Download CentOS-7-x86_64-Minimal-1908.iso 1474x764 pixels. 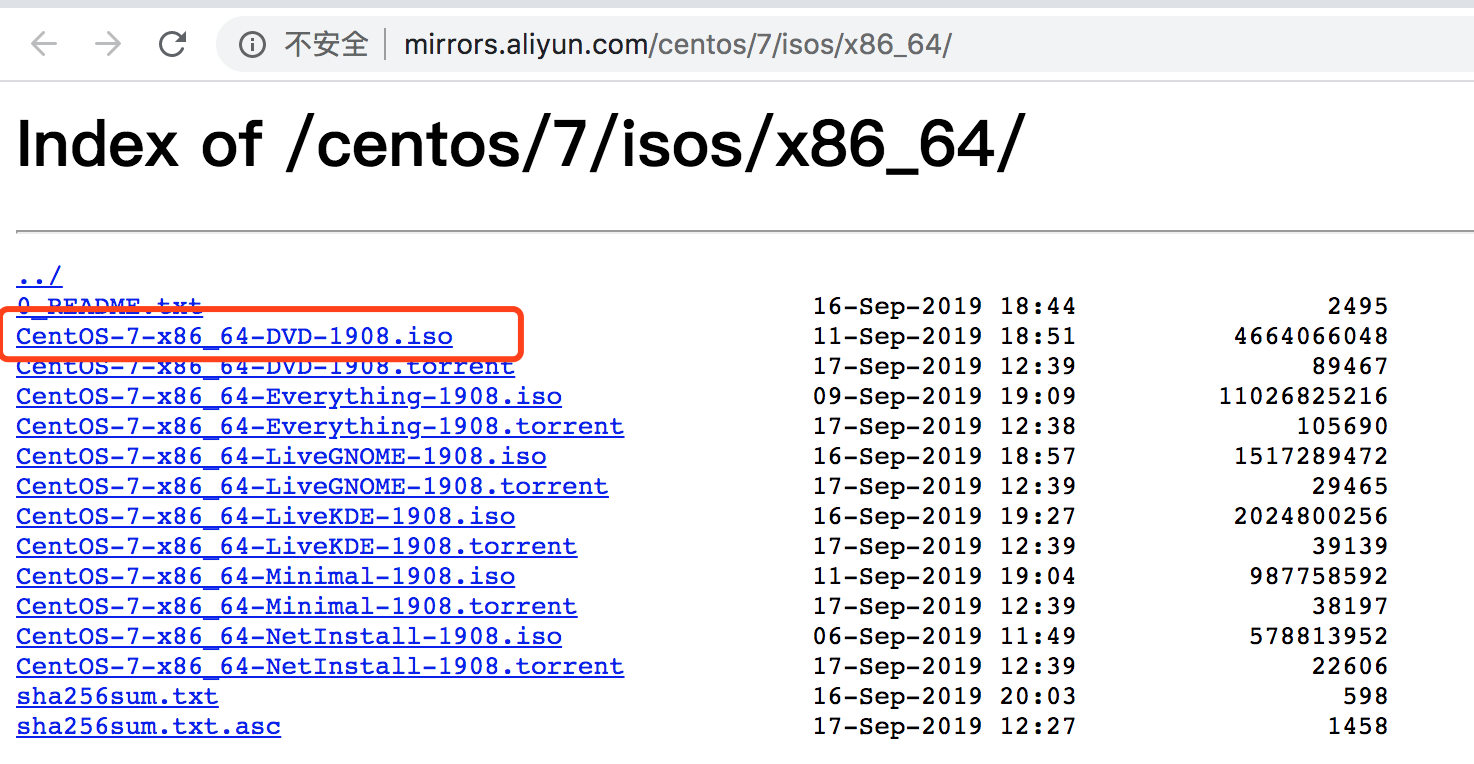pyautogui.click(x=265, y=576)
